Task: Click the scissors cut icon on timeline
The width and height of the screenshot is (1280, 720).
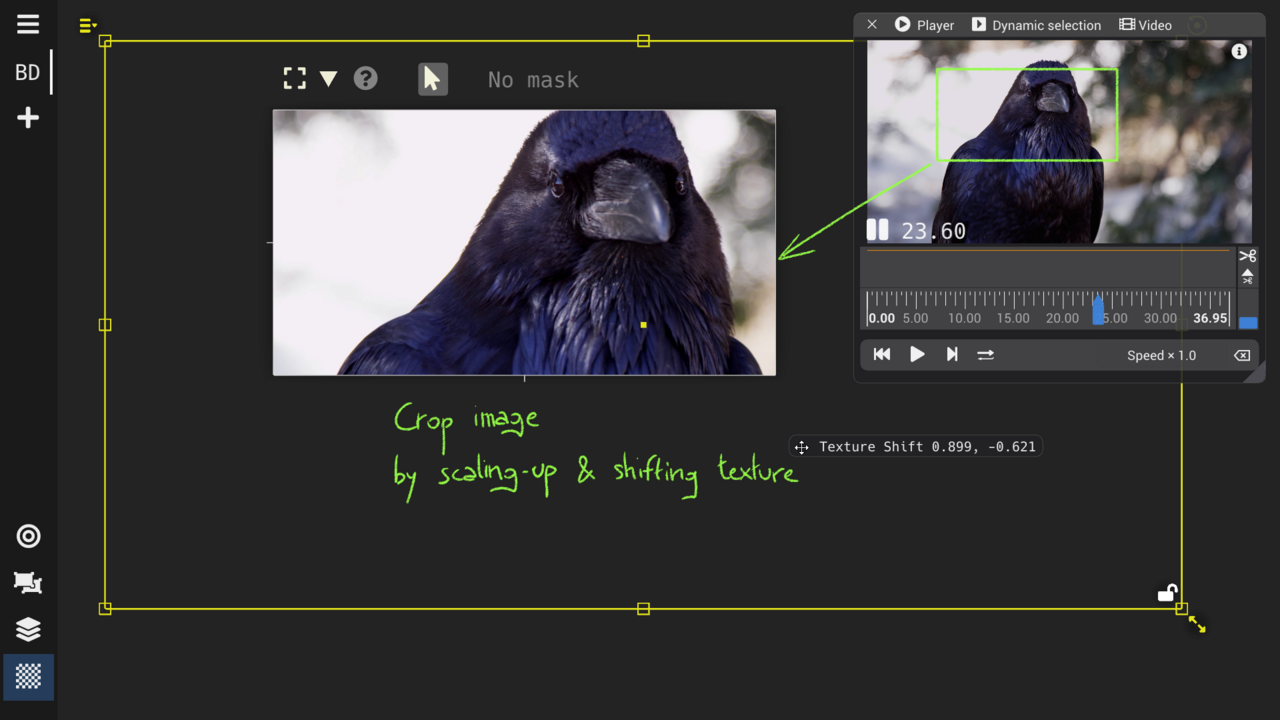Action: pos(1247,256)
